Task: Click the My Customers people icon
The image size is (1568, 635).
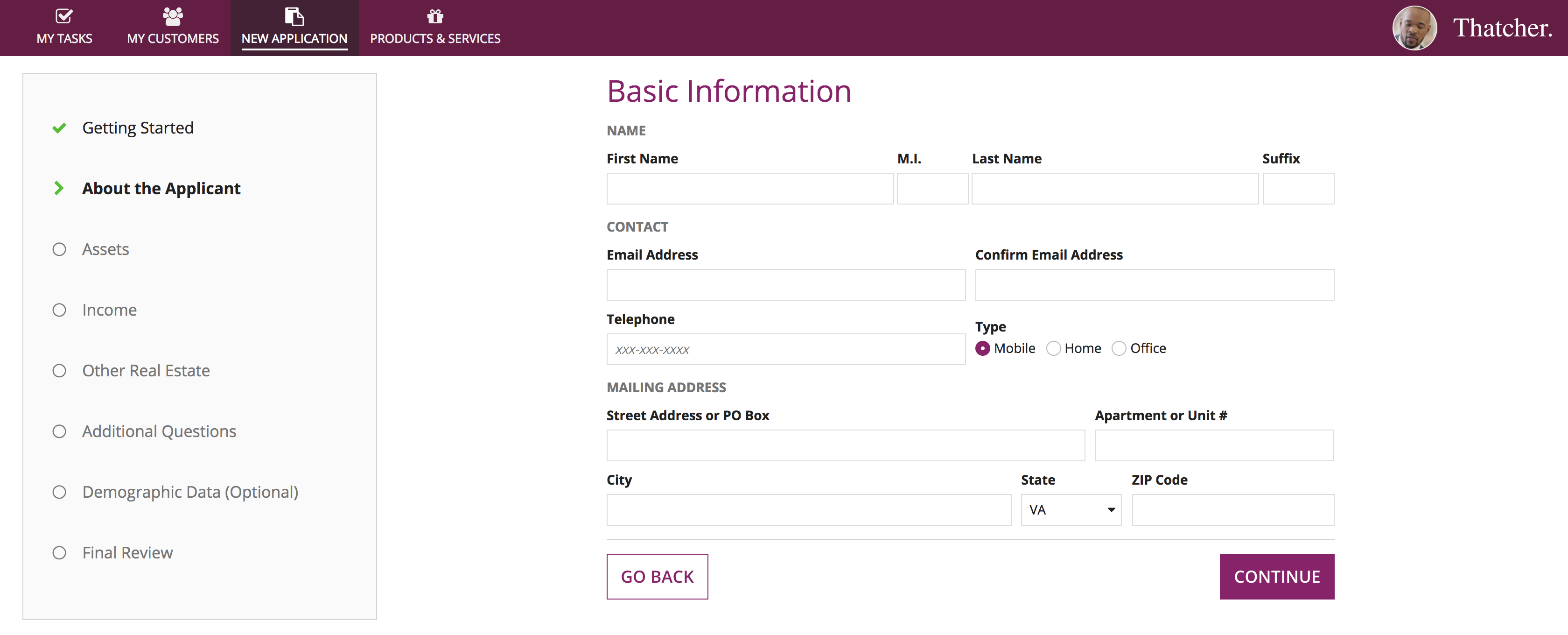Action: point(173,16)
